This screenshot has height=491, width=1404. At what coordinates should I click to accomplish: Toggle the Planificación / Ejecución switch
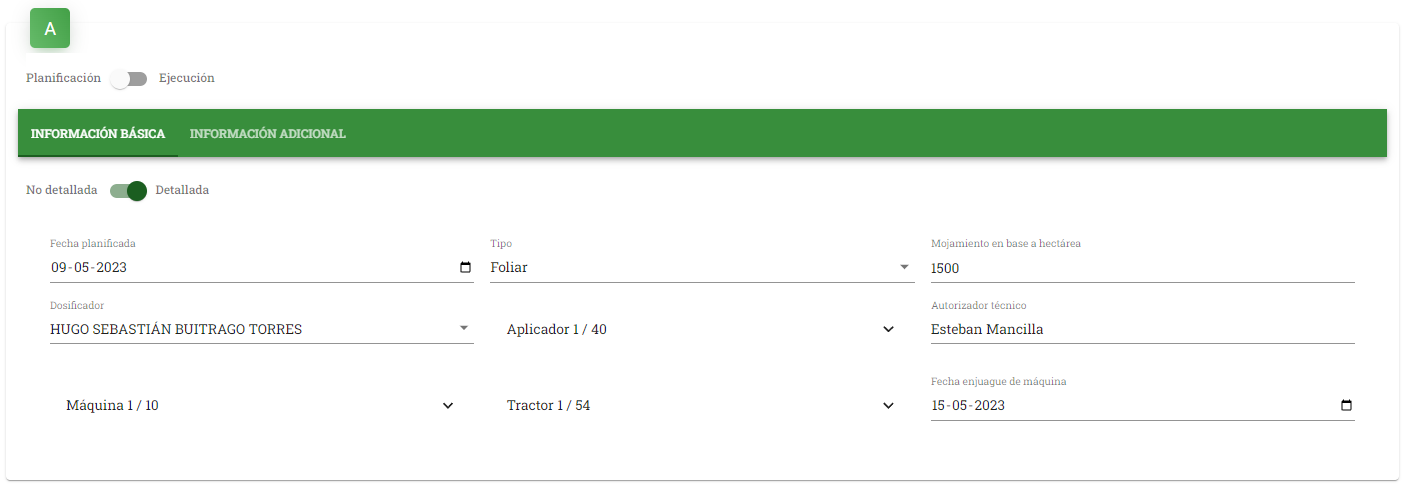click(129, 79)
